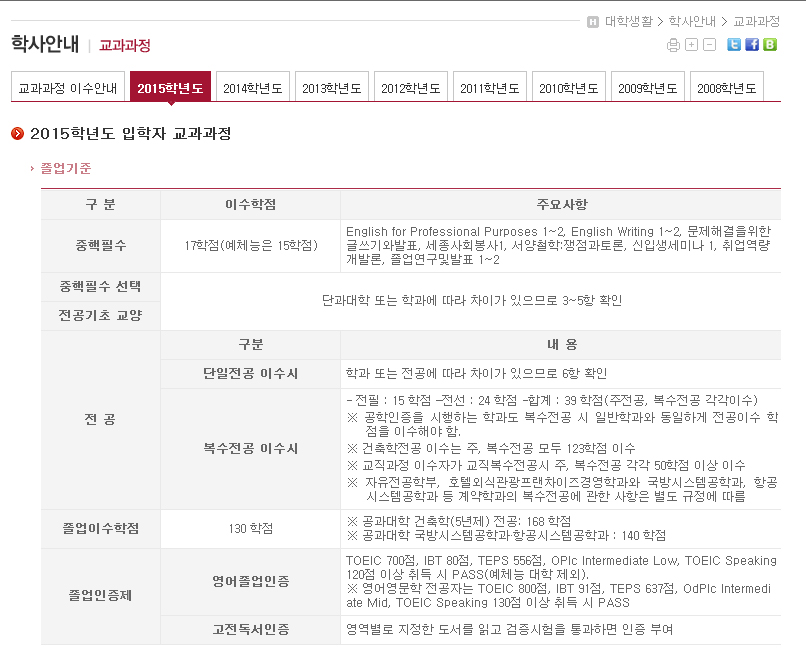Click the increase font size icon

[691, 45]
